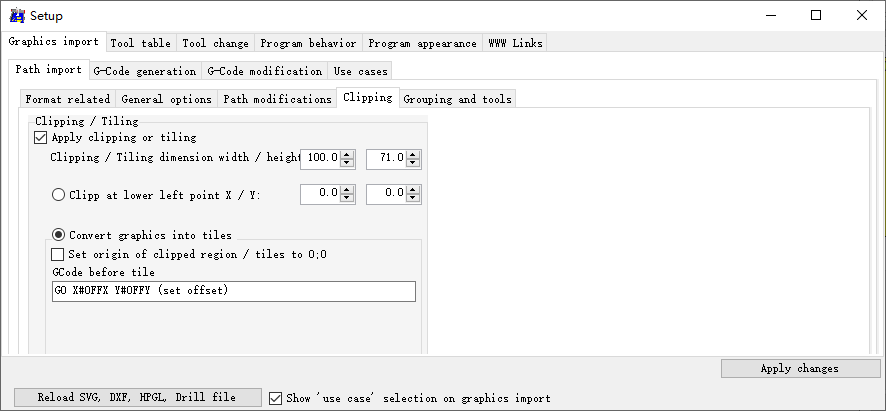Click the Setup app icon in title bar
Screen dimensions: 886x411
point(17,15)
